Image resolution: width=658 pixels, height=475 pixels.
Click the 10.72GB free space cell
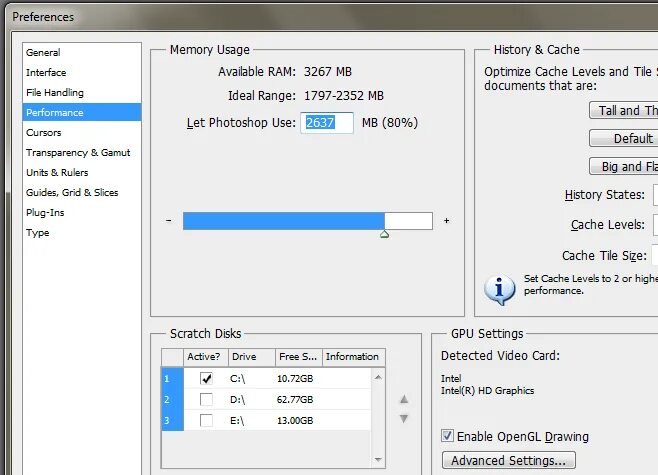[295, 378]
